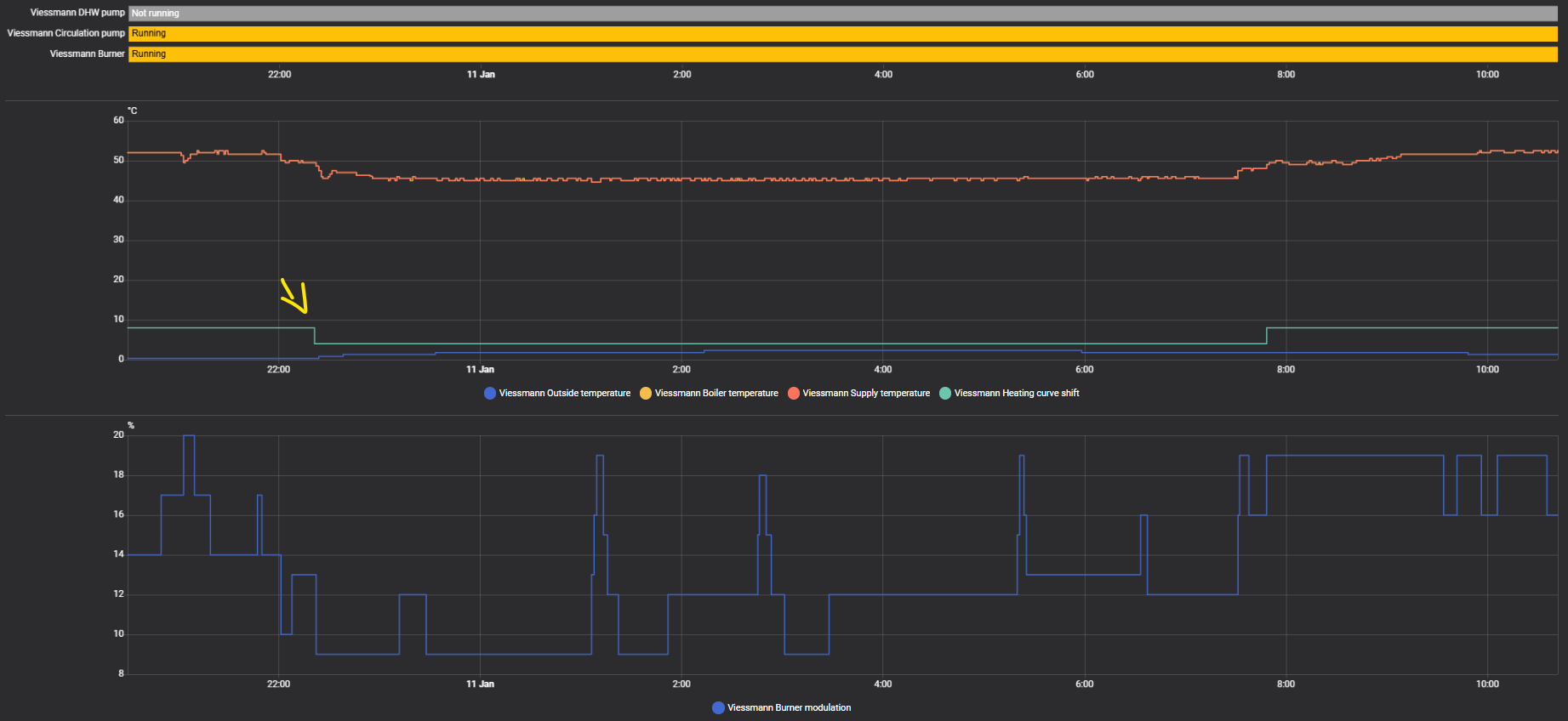Select the 'Viessmann Circulation pump' row label
The width and height of the screenshot is (1568, 721).
pos(66,33)
